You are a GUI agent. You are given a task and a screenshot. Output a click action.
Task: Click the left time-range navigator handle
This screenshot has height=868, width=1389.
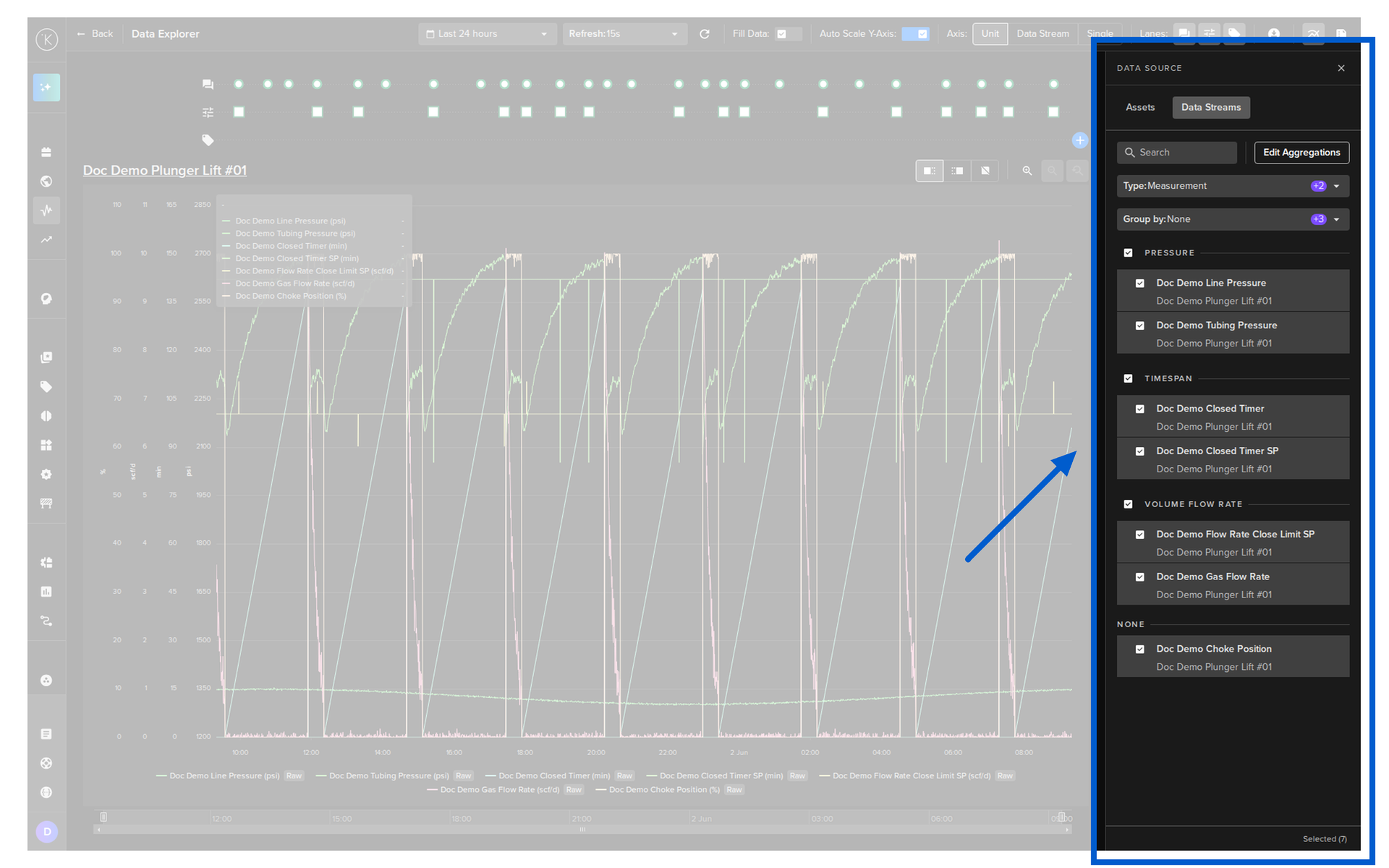(x=103, y=817)
